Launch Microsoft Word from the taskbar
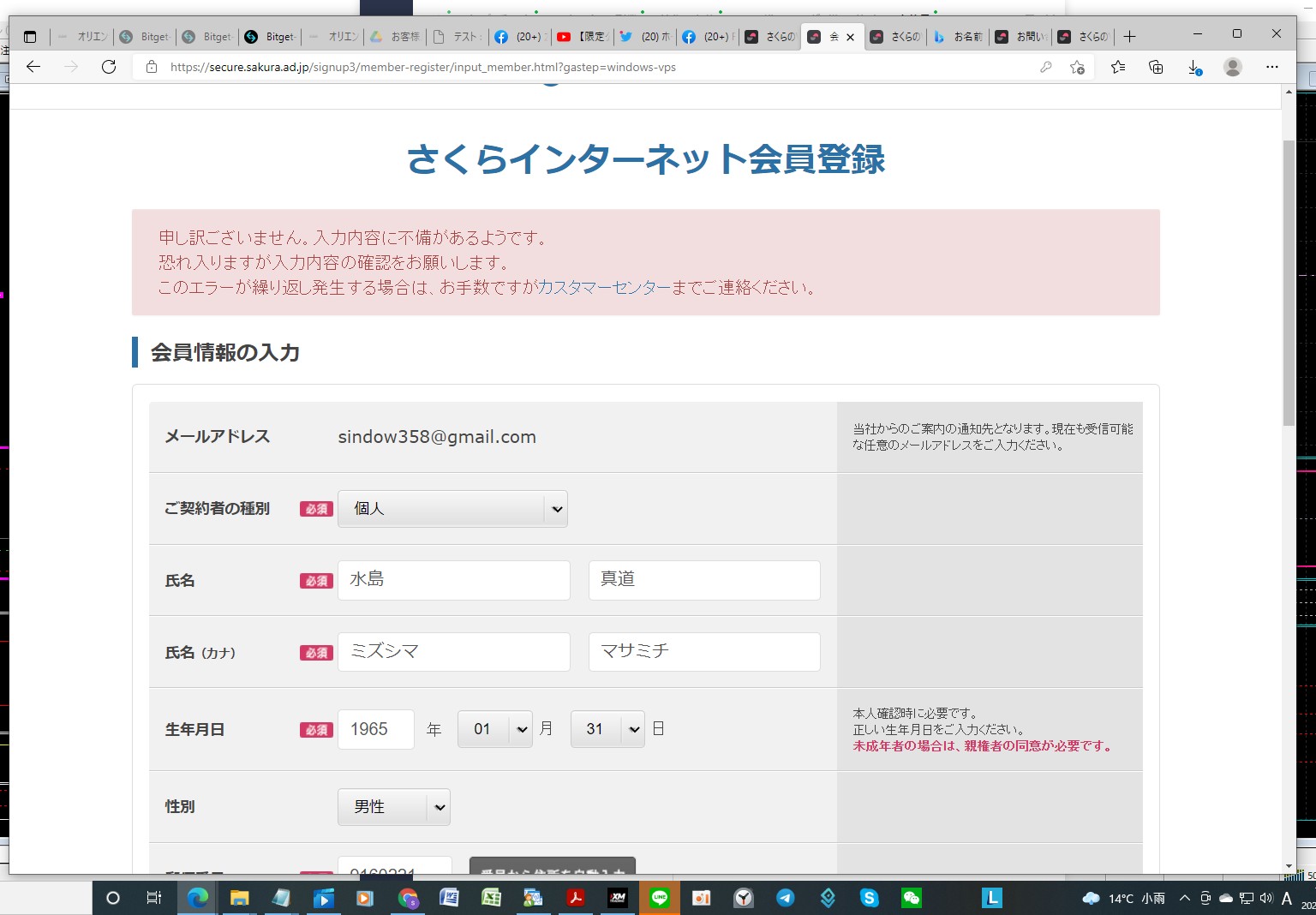Image resolution: width=1316 pixels, height=915 pixels. pyautogui.click(x=449, y=898)
